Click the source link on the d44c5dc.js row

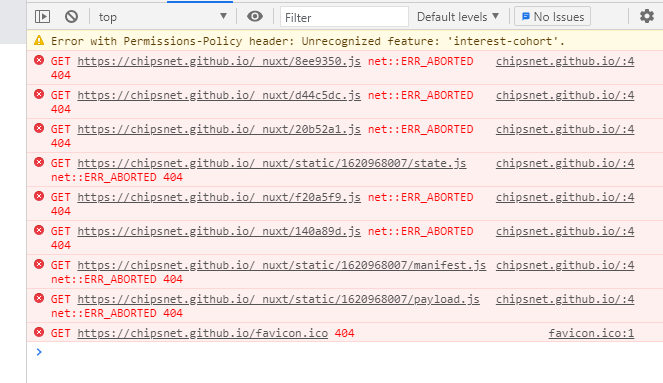click(565, 96)
